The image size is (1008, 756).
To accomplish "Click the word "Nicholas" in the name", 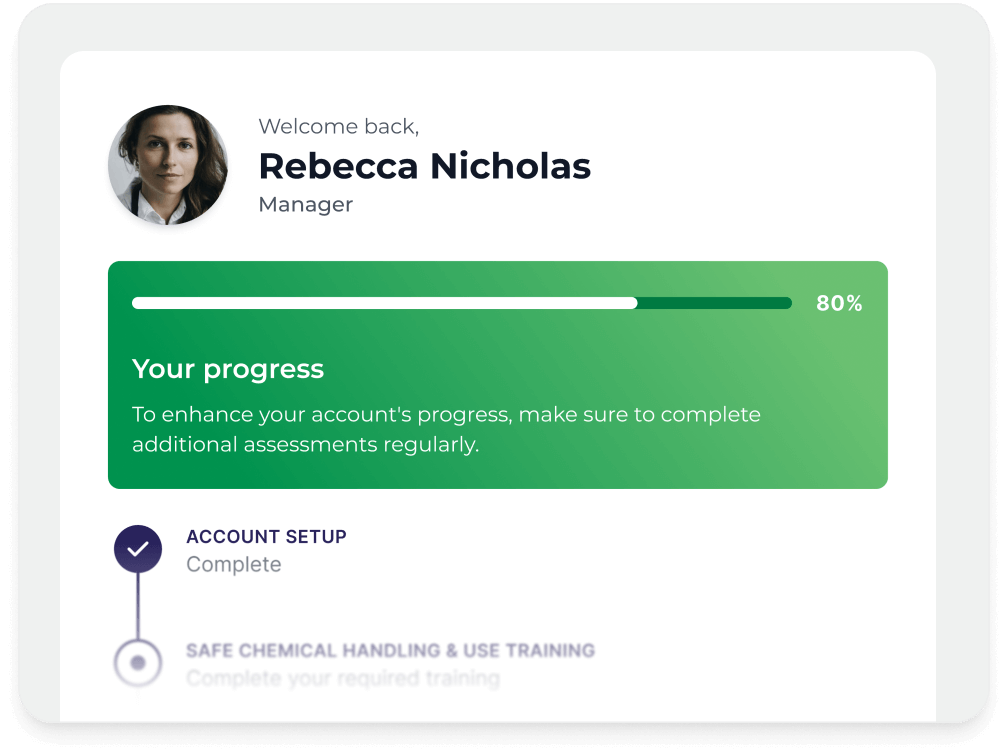I will [x=510, y=166].
